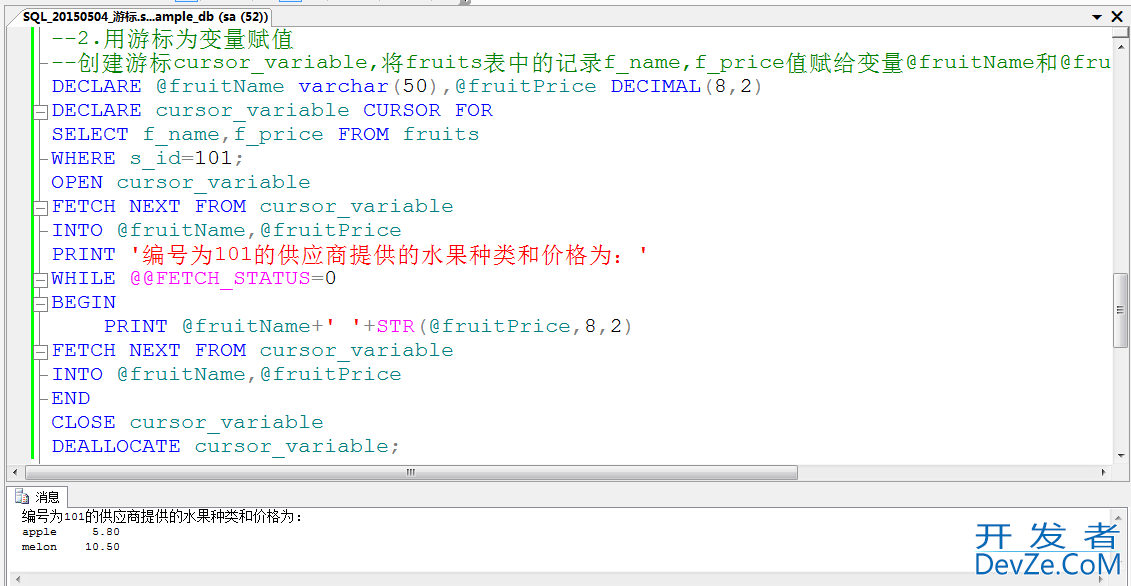Close the SQL_20150504 query document
The image size is (1131, 586).
[1117, 17]
